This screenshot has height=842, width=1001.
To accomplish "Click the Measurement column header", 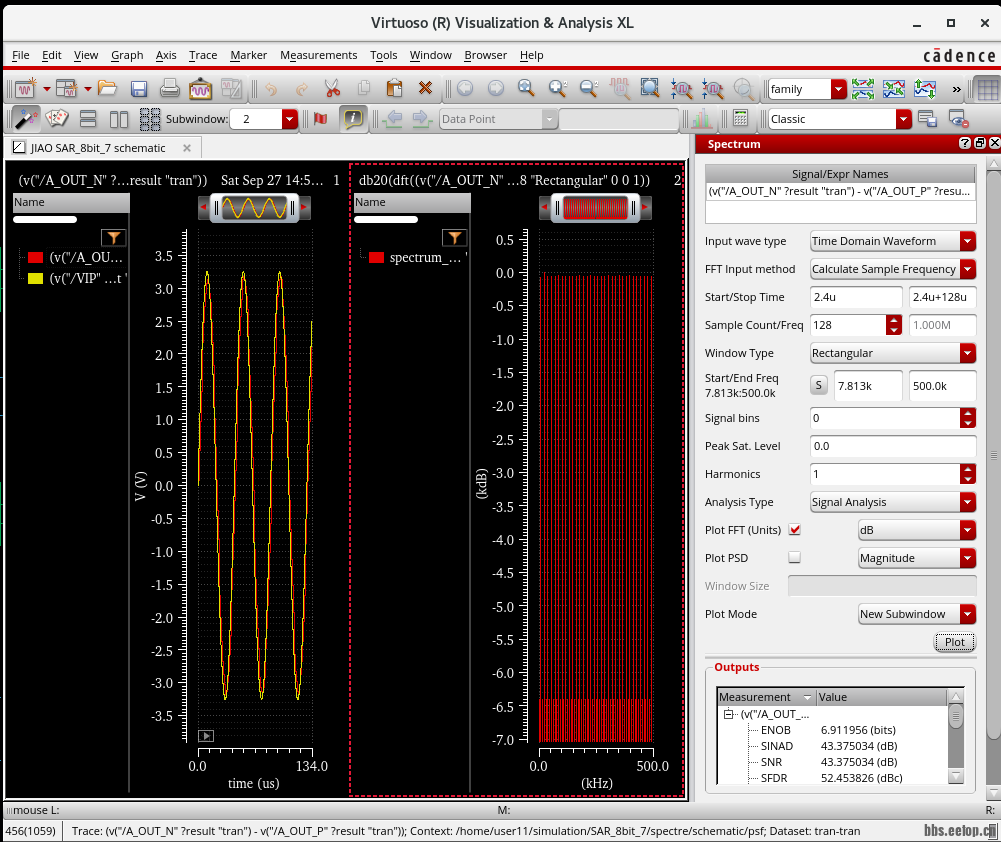I will [765, 696].
